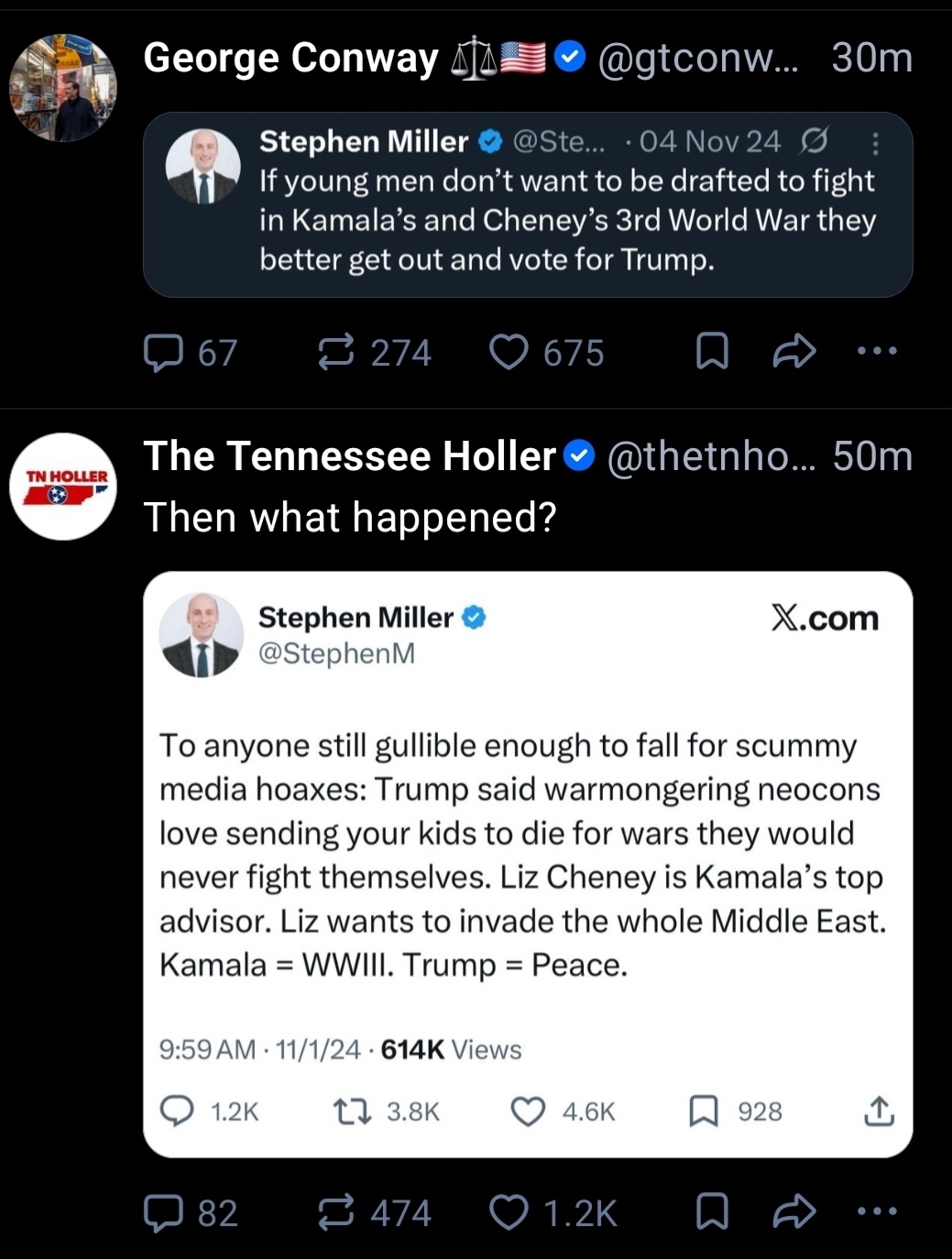Open The Tennessee Holler's avatar

[63, 487]
